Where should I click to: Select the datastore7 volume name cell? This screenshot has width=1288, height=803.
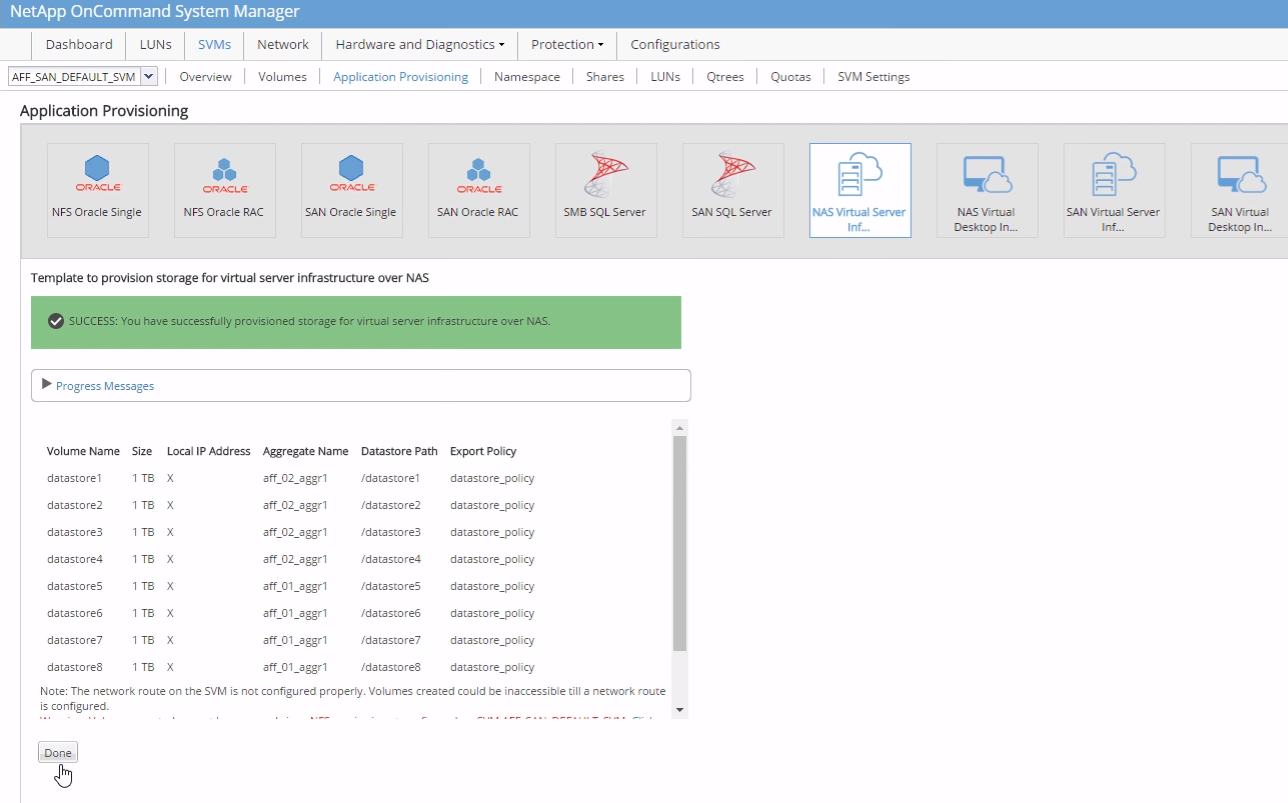point(75,640)
